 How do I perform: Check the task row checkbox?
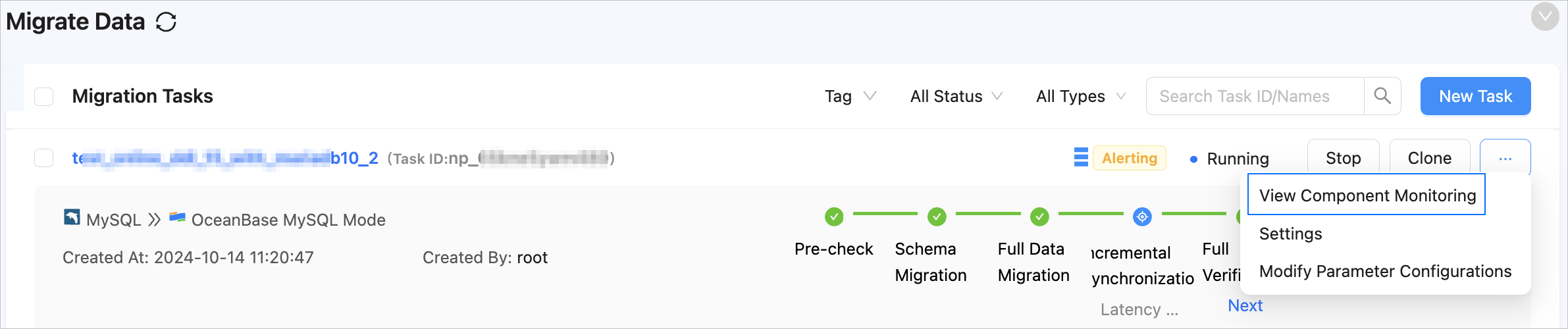pyautogui.click(x=44, y=158)
